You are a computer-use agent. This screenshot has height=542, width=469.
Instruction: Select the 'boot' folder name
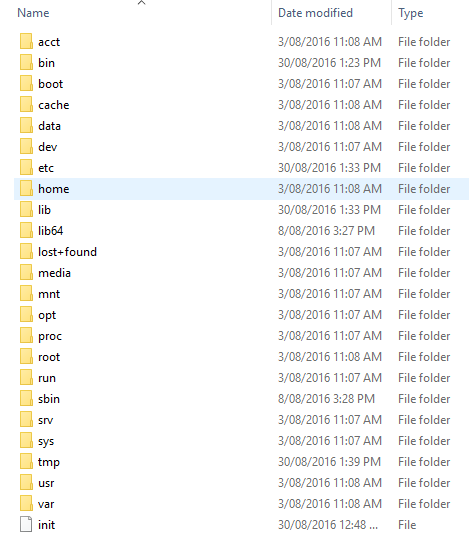[x=50, y=84]
